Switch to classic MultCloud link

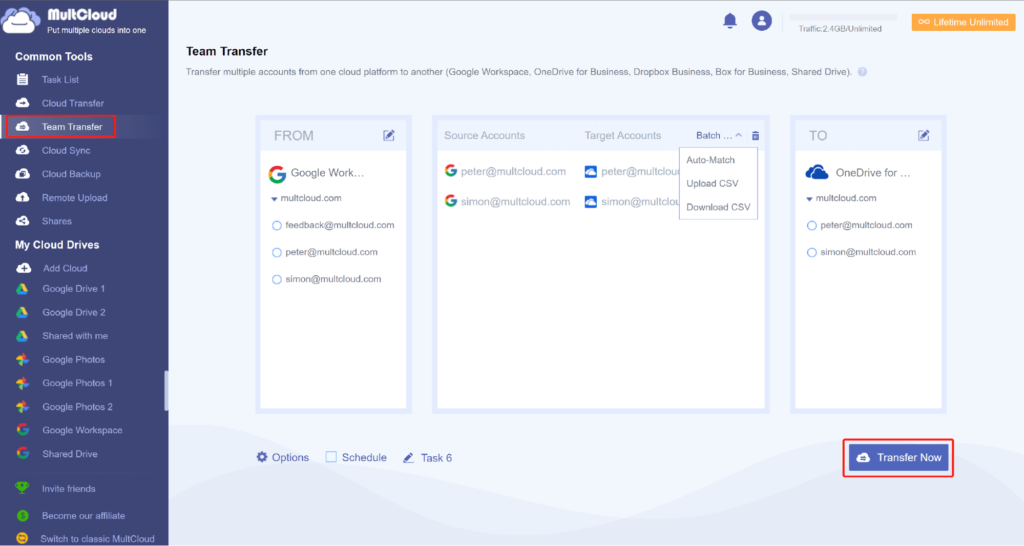[x=97, y=539]
